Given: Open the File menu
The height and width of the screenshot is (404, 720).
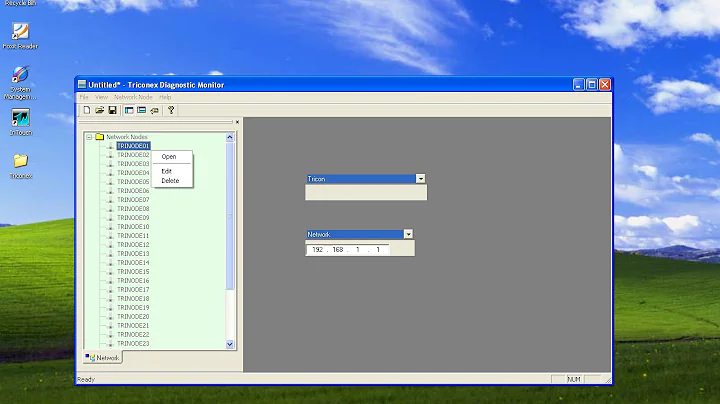Looking at the screenshot, I should pyautogui.click(x=84, y=97).
